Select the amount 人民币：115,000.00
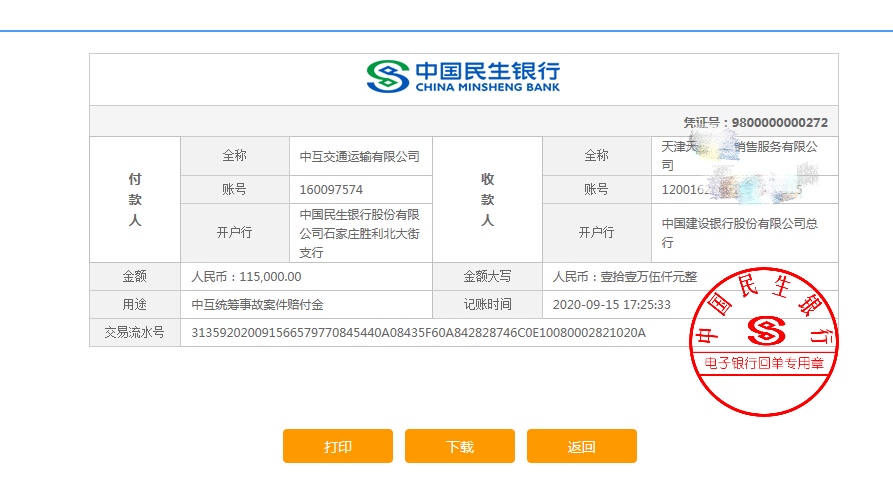This screenshot has width=893, height=495. (246, 277)
